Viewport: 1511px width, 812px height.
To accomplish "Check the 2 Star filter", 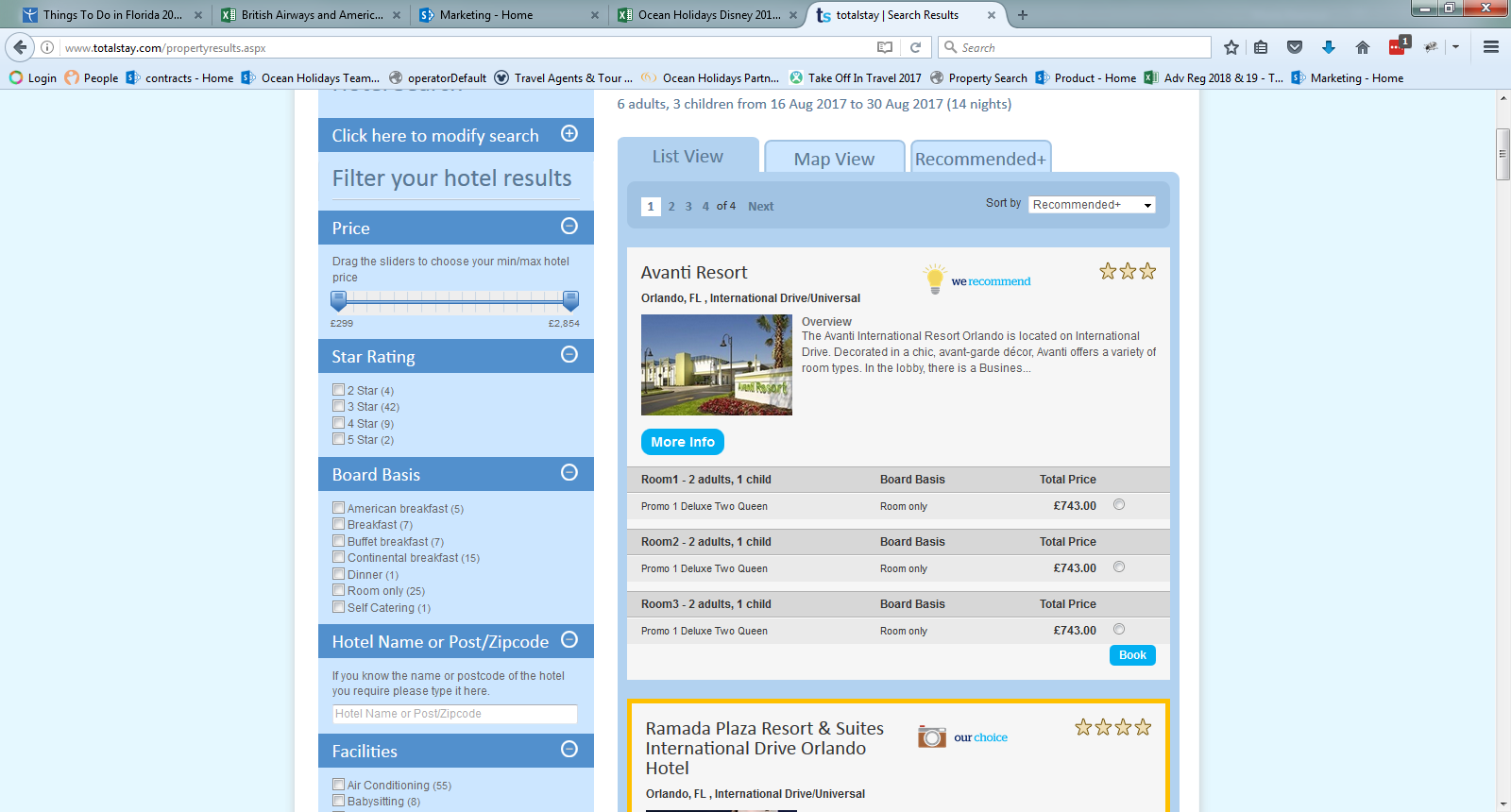I will pyautogui.click(x=338, y=390).
